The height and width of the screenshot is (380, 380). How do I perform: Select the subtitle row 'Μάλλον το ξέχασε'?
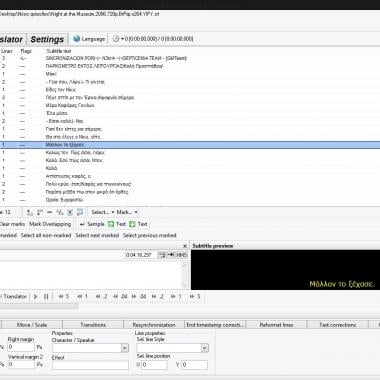click(190, 145)
